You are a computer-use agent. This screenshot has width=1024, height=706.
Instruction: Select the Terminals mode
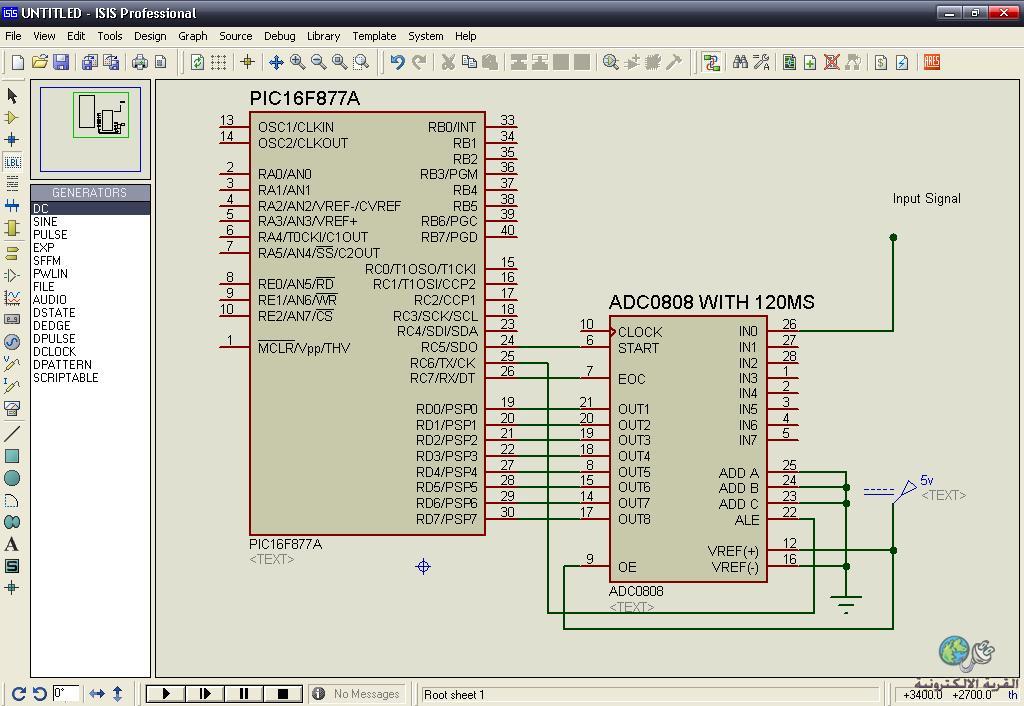[12, 253]
